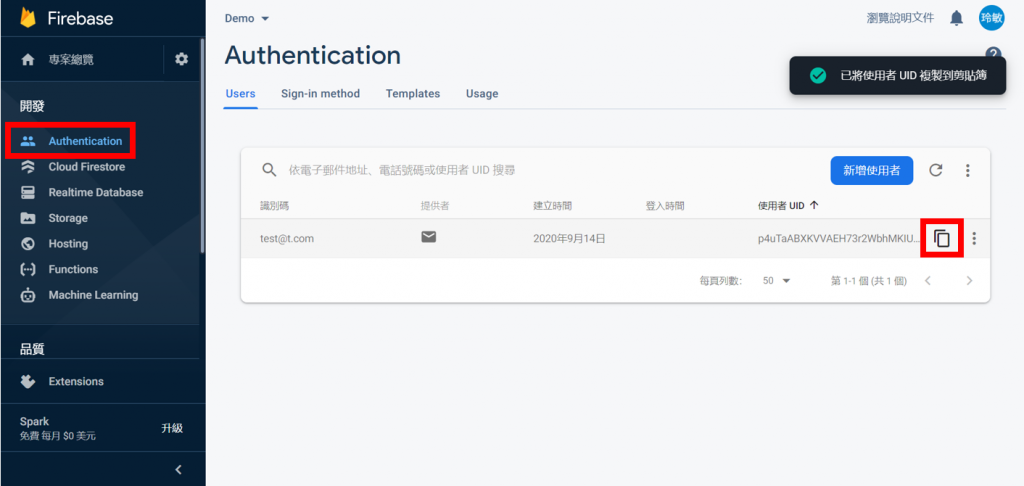Click the green check toast icon
1024x486 pixels.
(818, 75)
